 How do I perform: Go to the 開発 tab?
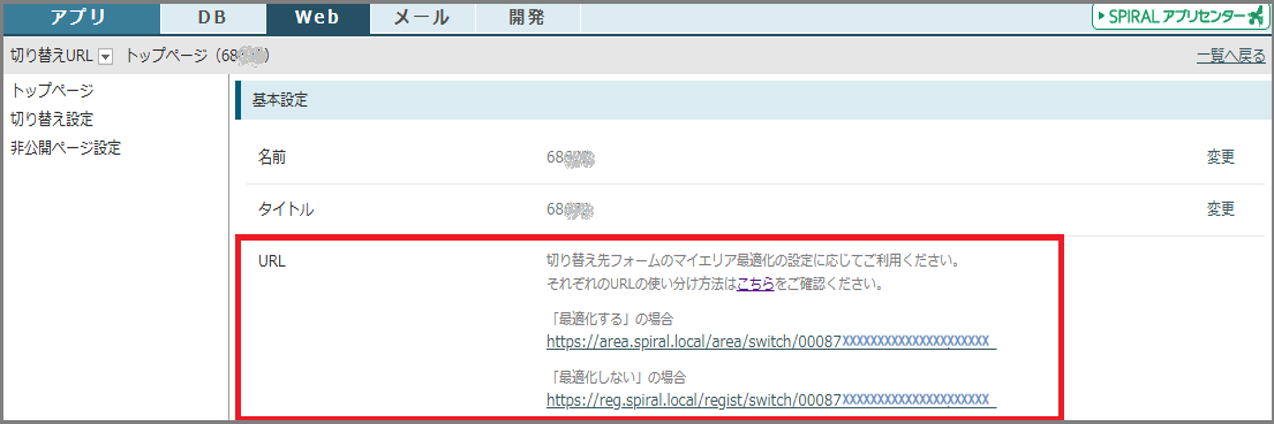pyautogui.click(x=527, y=18)
